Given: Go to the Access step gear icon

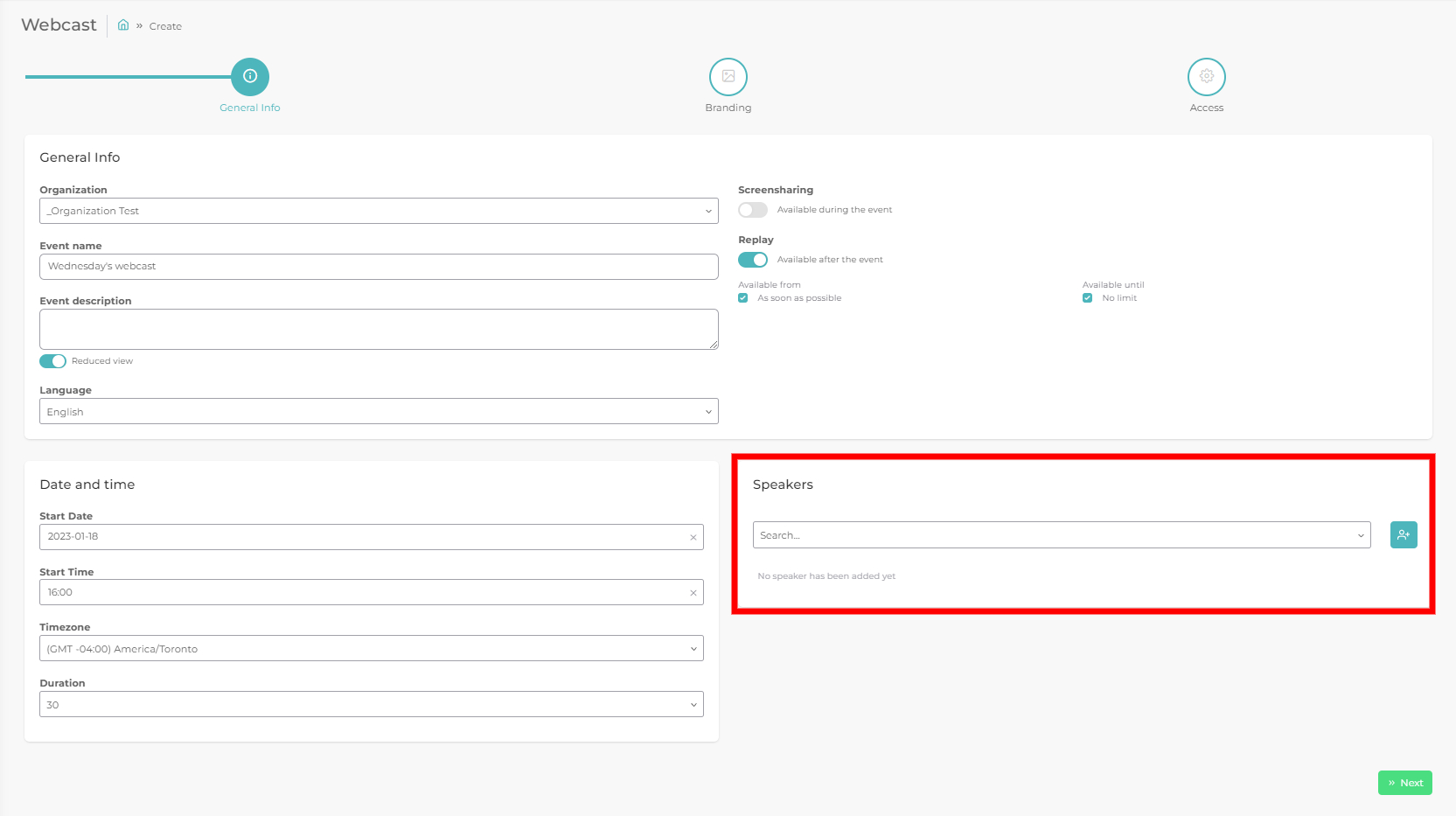Looking at the screenshot, I should tap(1207, 77).
